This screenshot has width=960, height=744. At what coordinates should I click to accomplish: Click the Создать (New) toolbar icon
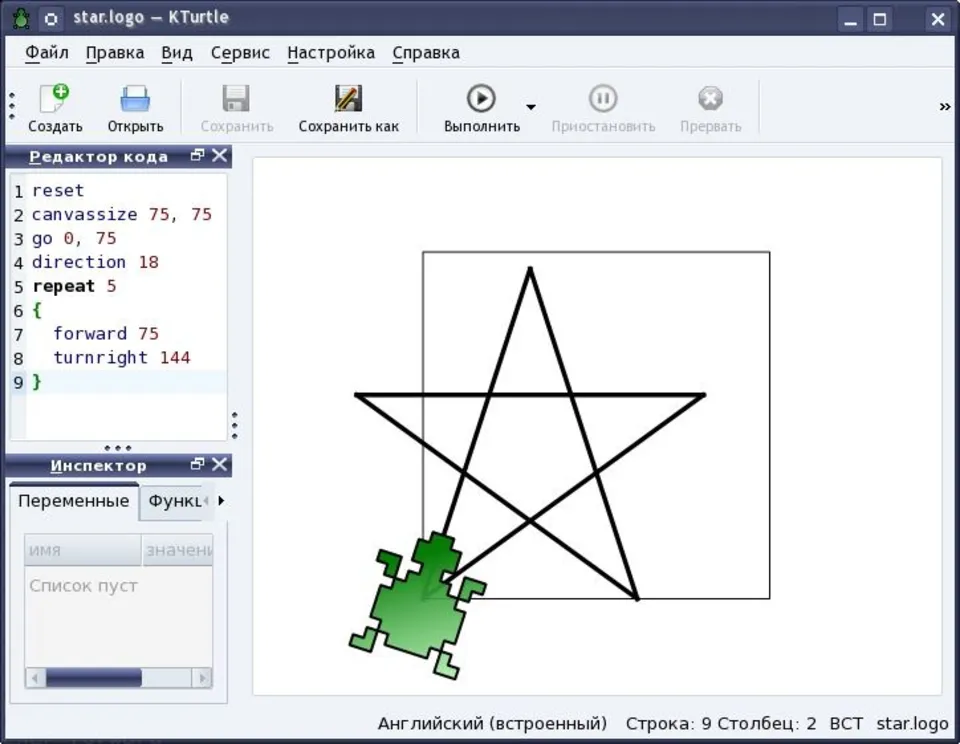[x=54, y=99]
